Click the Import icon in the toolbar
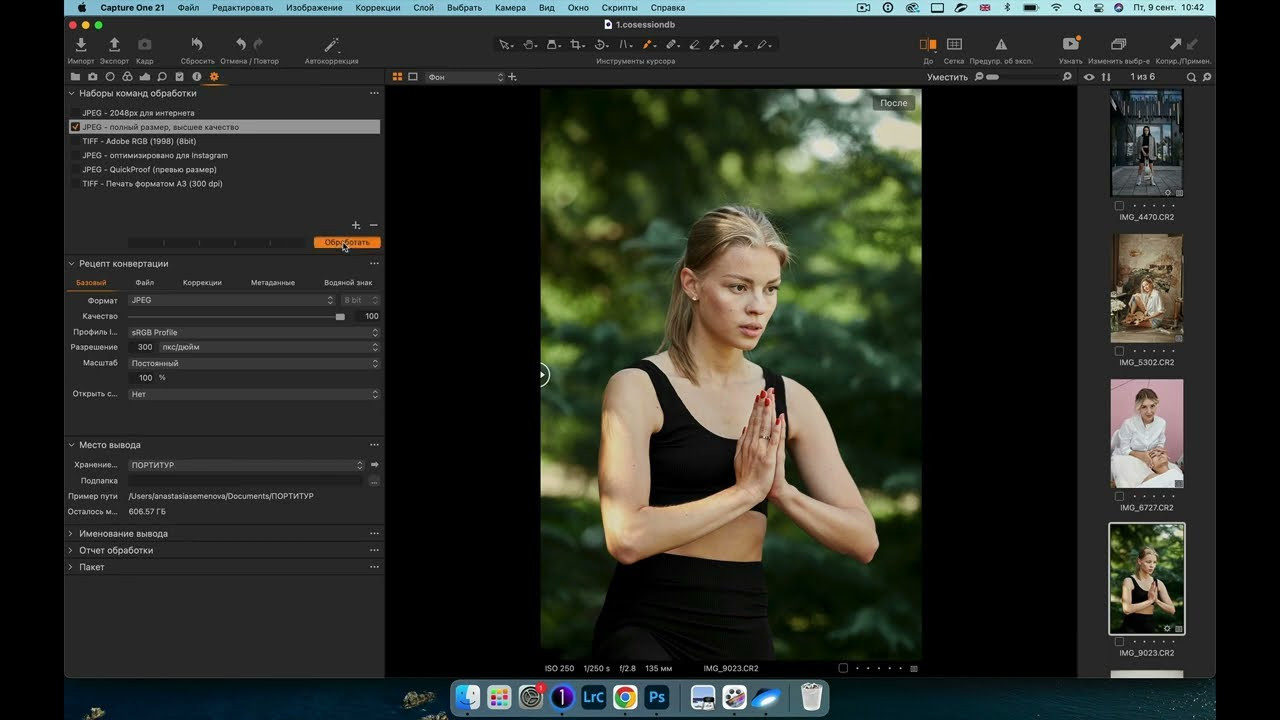Viewport: 1280px width, 720px height. [x=81, y=45]
